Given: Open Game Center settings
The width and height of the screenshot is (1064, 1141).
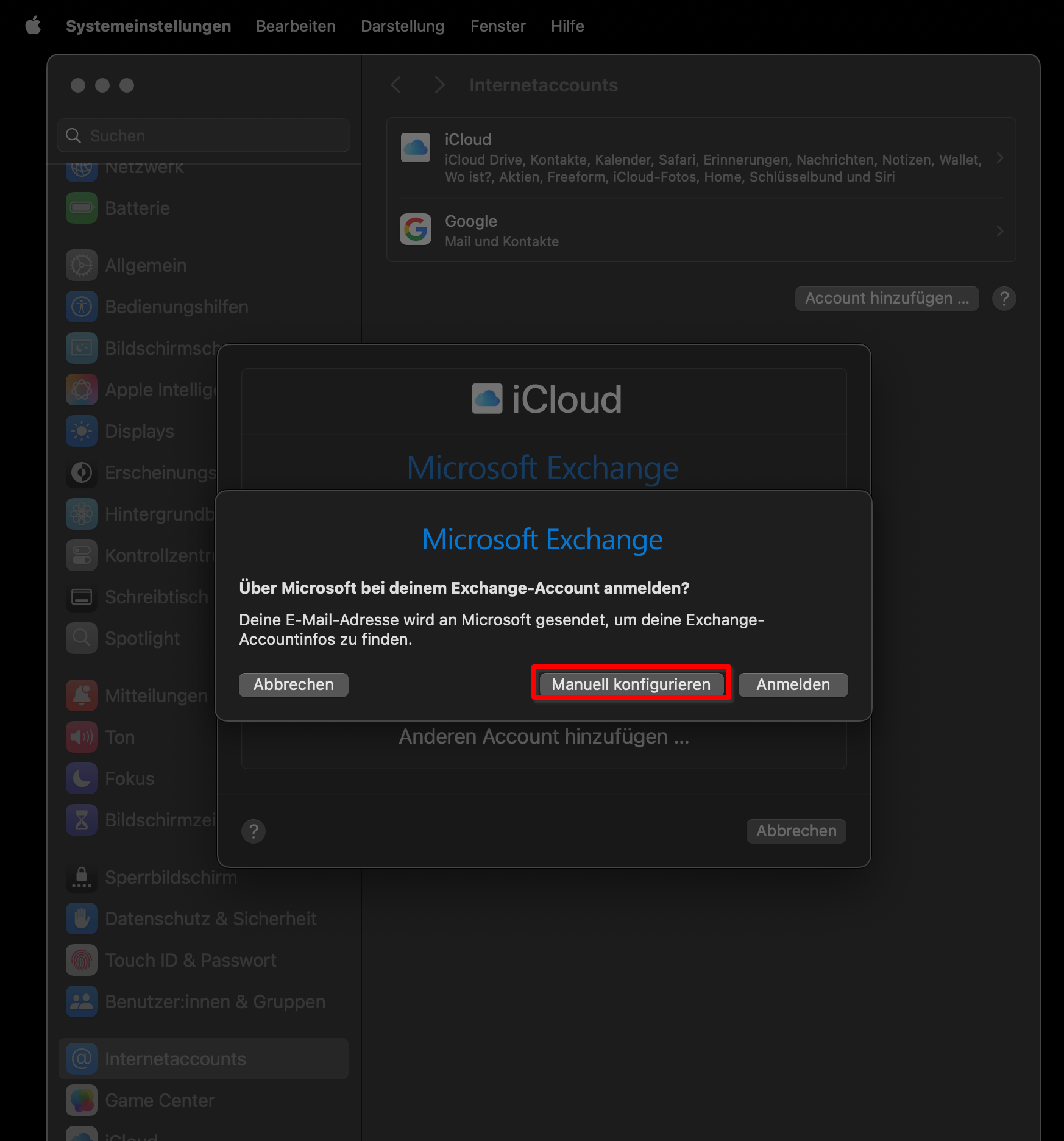Looking at the screenshot, I should pos(204,1100).
